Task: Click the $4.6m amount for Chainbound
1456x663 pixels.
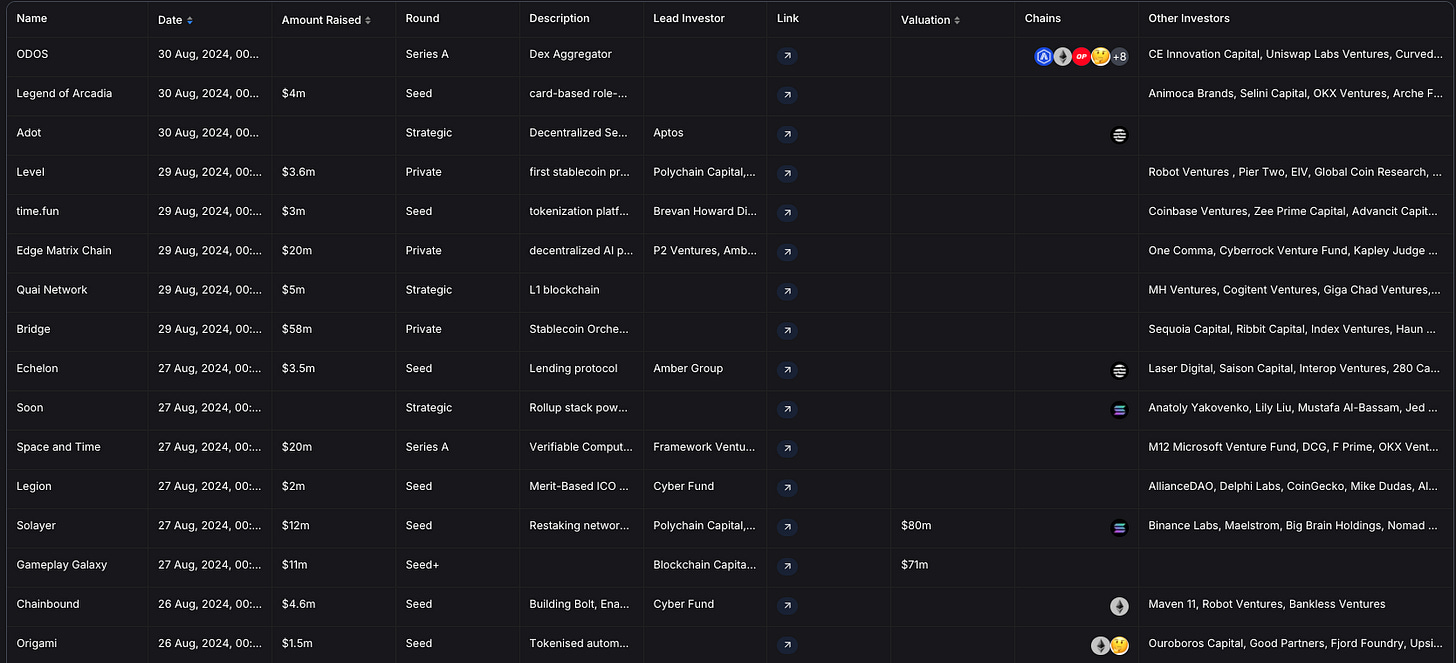Action: point(299,604)
